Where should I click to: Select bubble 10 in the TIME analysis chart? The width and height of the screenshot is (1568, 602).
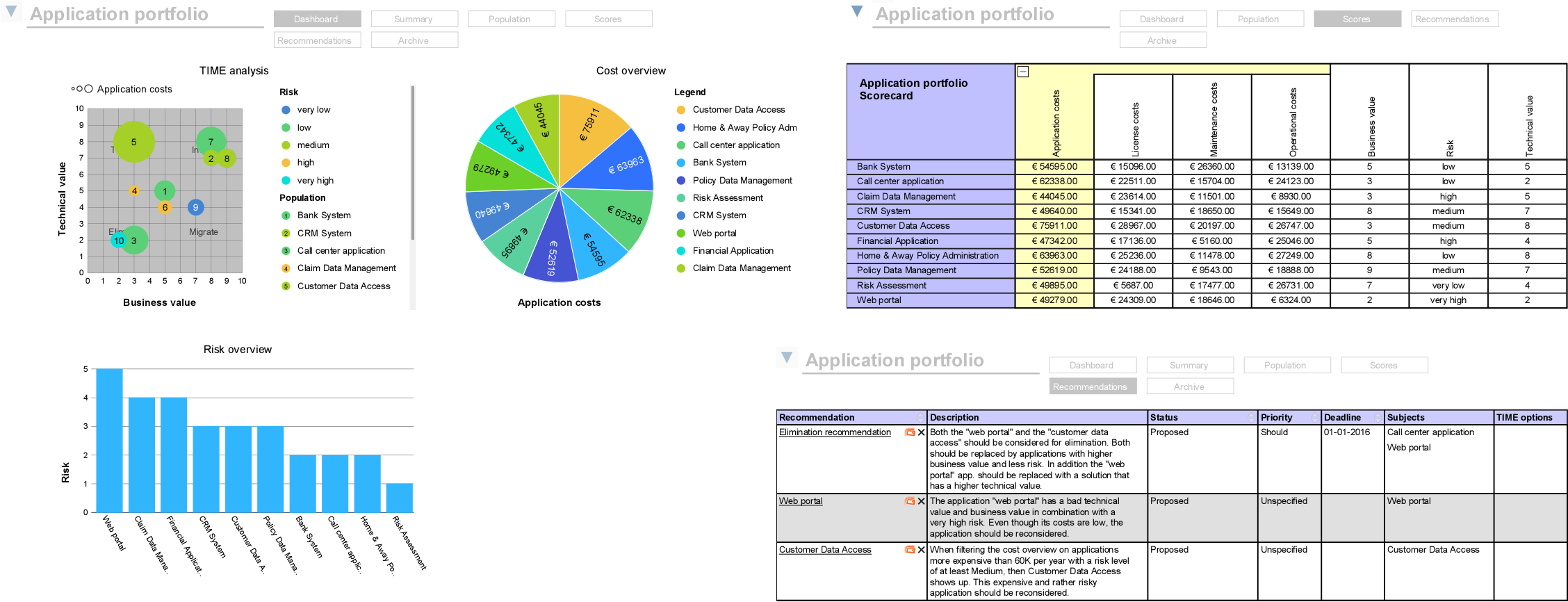tap(119, 241)
